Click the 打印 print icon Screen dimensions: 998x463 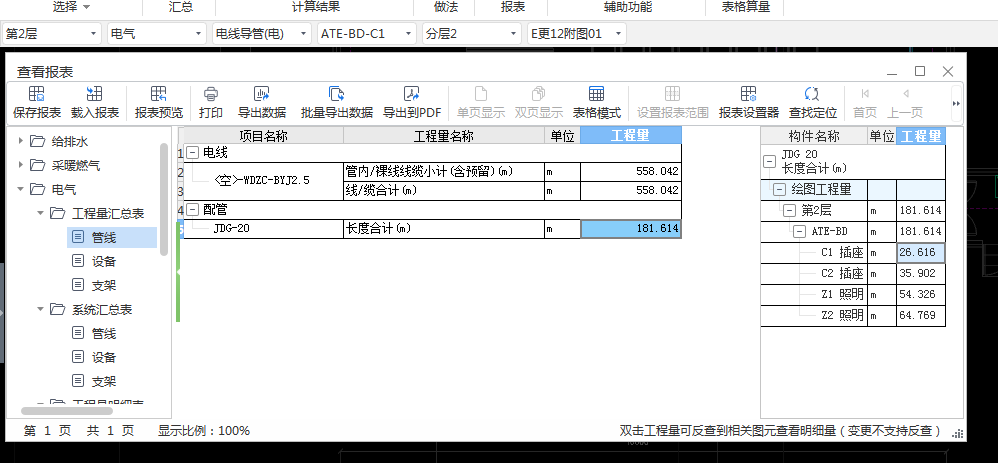click(211, 94)
